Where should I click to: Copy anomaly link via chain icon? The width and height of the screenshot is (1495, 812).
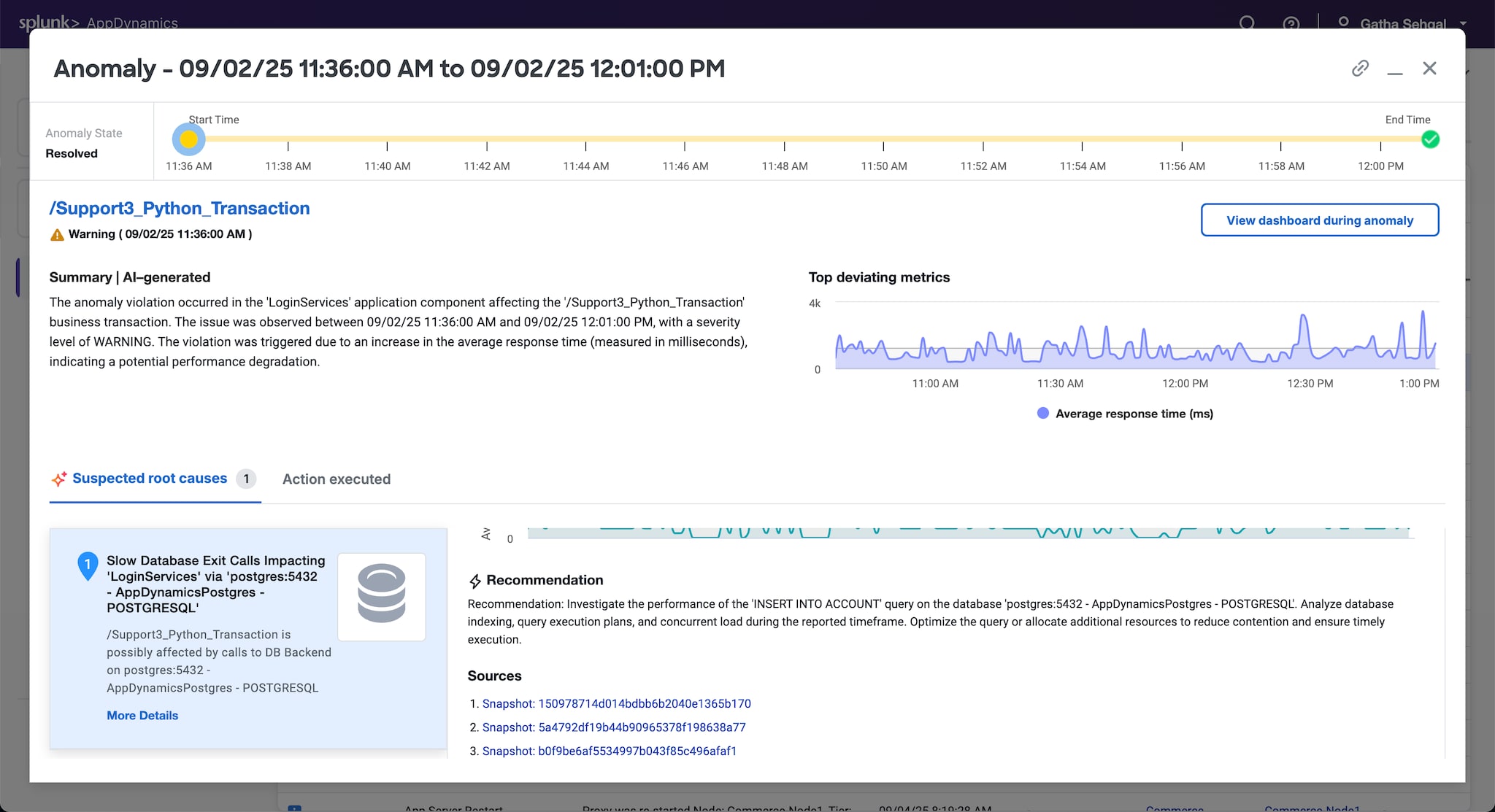pos(1359,69)
